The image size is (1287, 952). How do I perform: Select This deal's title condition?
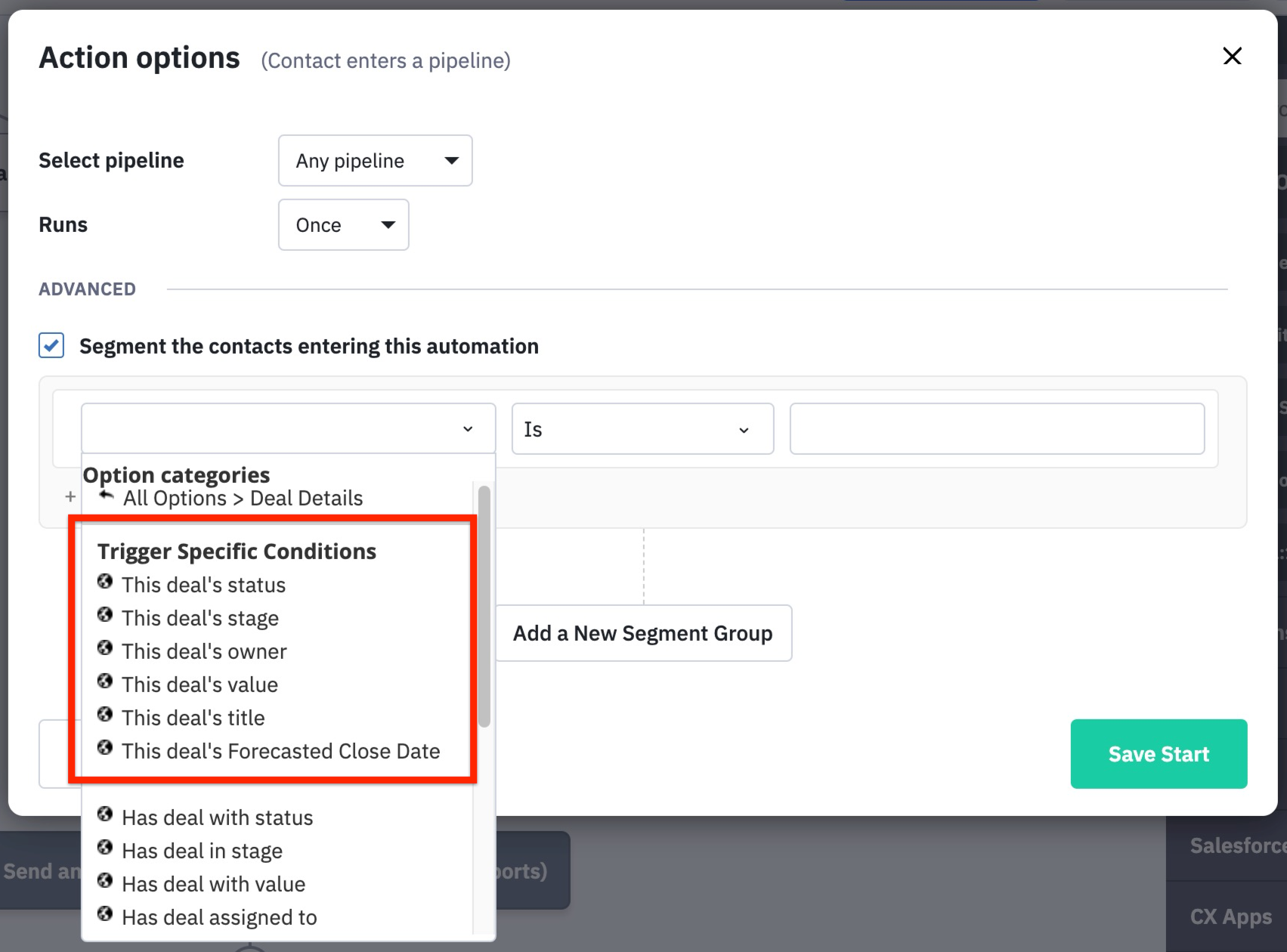tap(193, 718)
